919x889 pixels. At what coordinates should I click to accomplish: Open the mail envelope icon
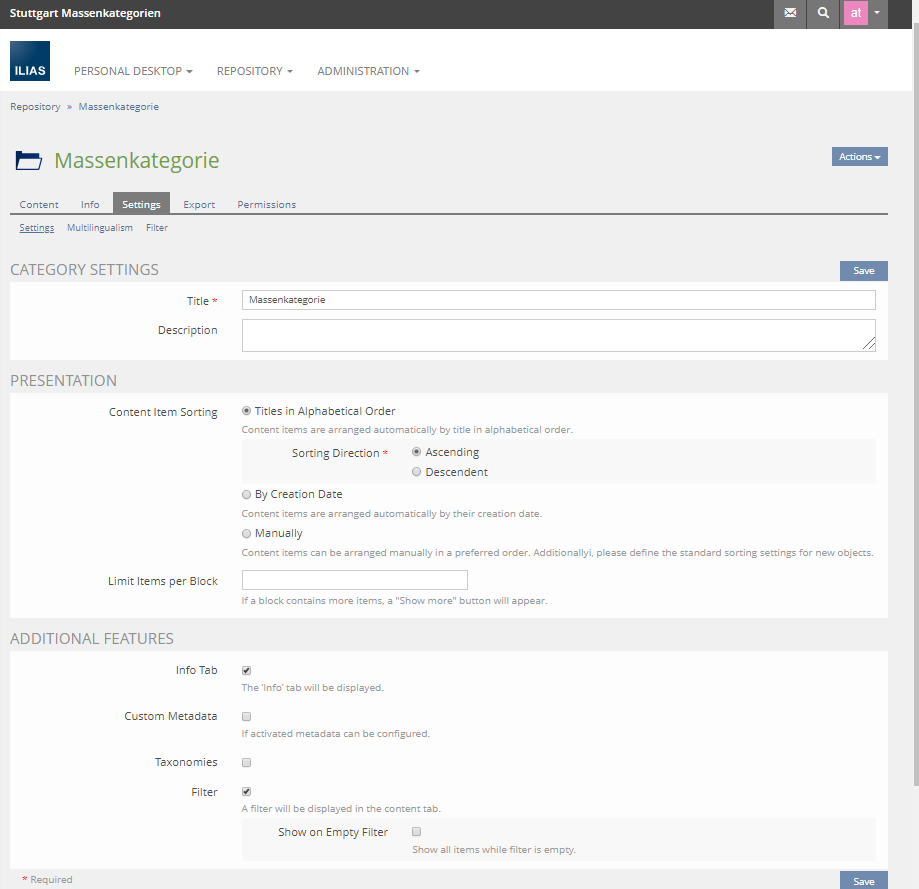[790, 14]
